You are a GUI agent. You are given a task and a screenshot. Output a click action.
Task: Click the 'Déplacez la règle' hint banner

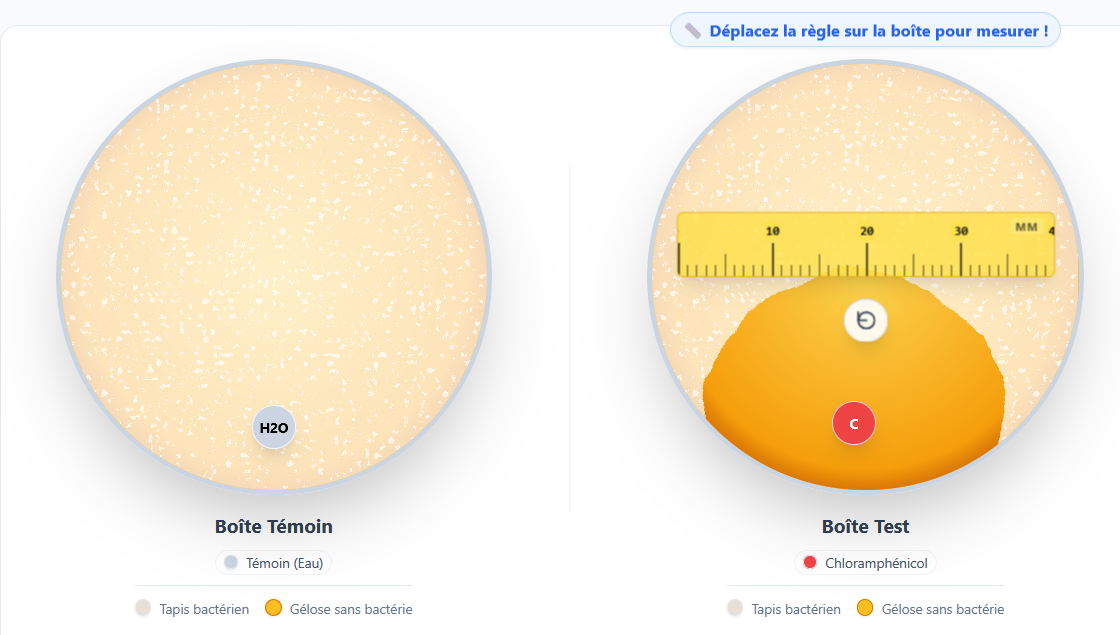coord(866,31)
